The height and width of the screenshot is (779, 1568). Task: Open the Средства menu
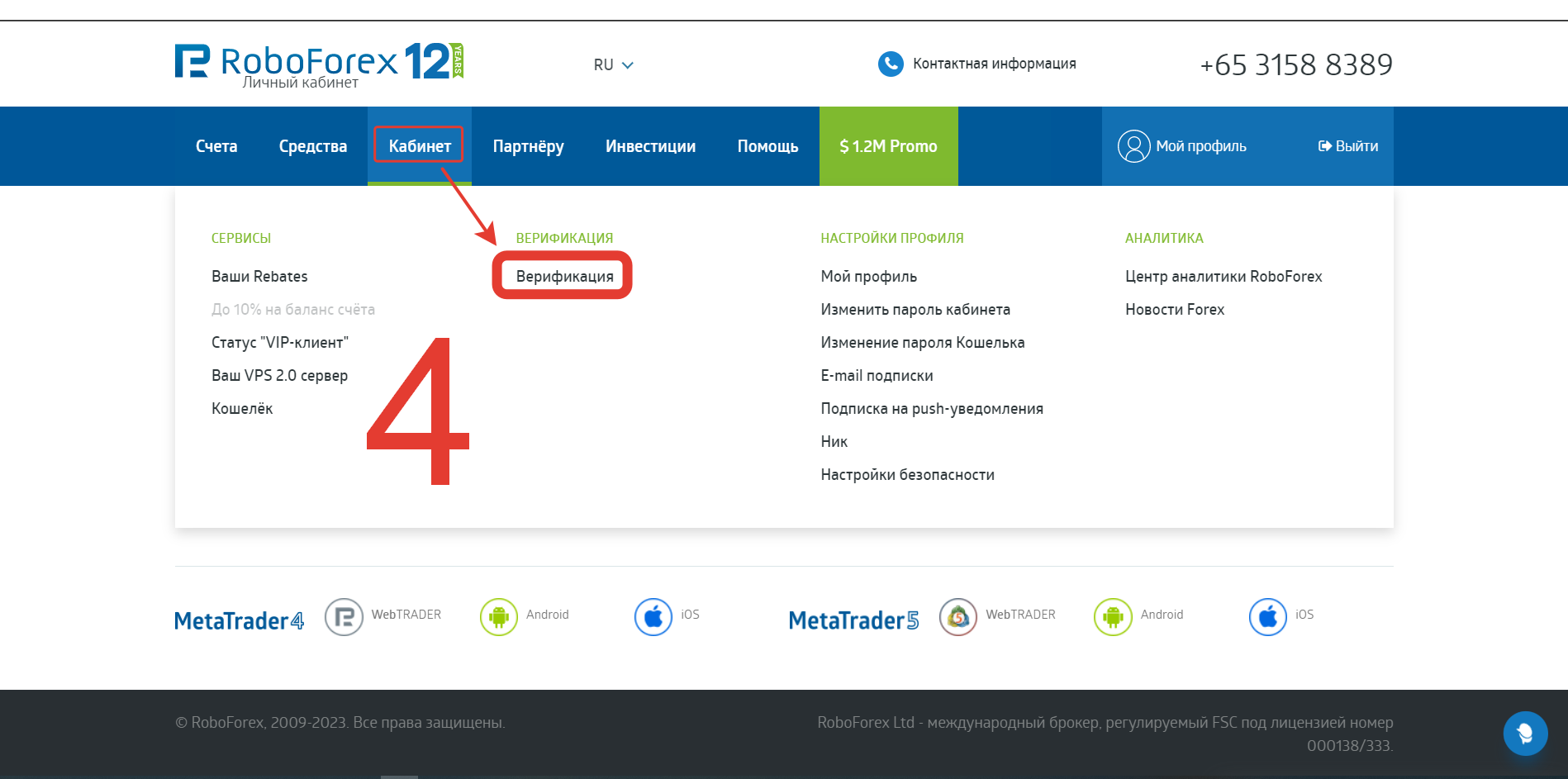click(313, 146)
